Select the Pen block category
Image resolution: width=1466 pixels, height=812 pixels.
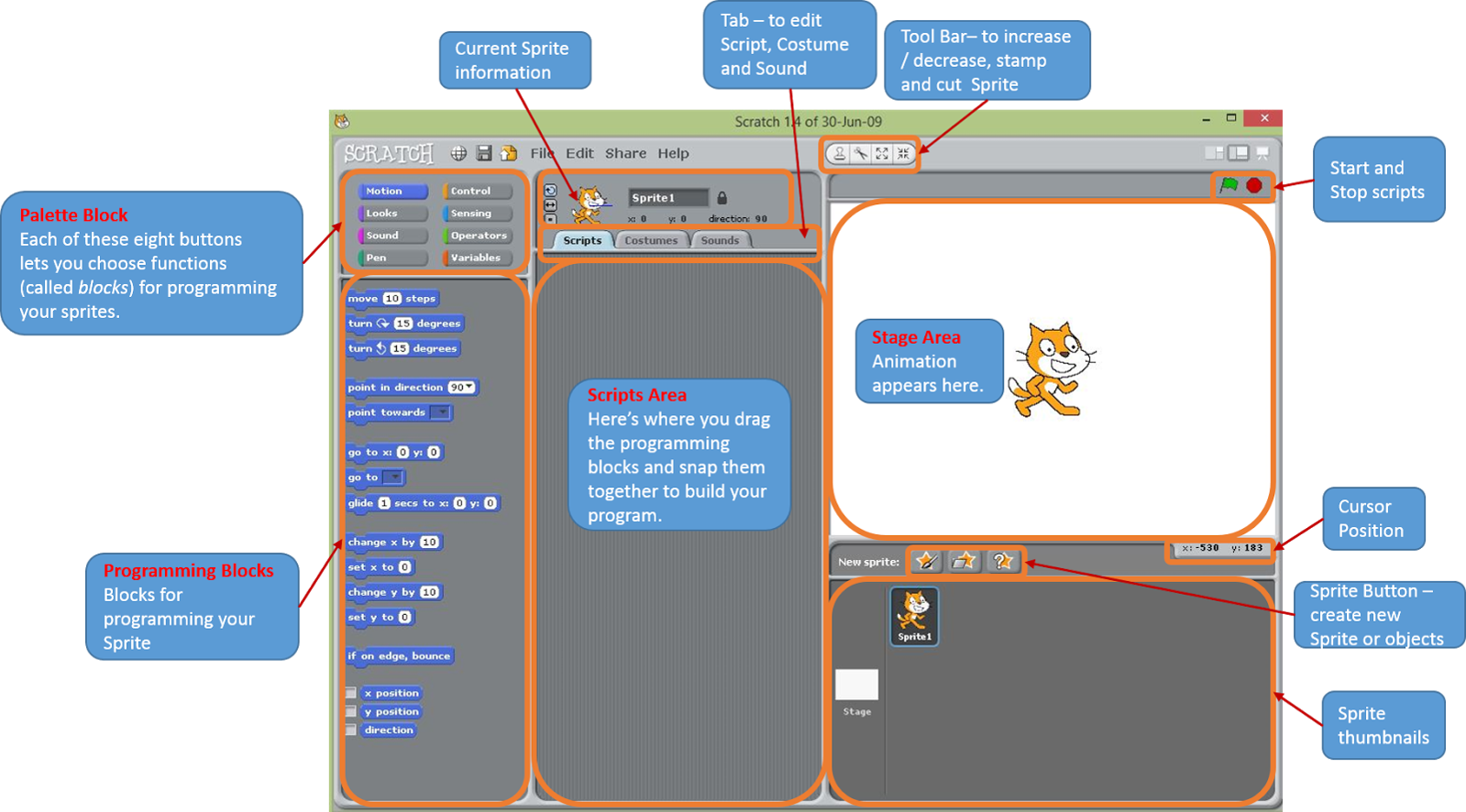pyautogui.click(x=392, y=258)
